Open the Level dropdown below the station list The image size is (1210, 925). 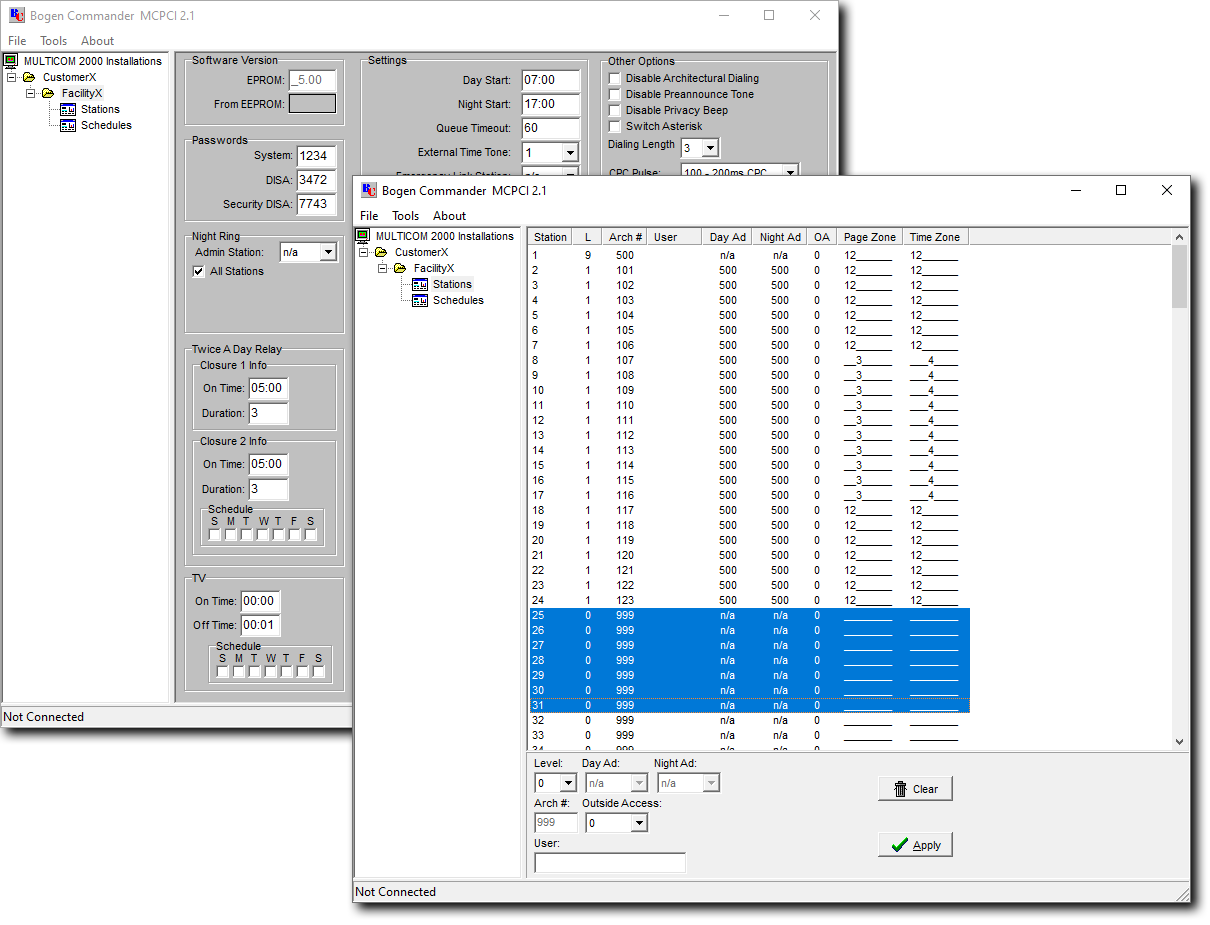pos(568,784)
